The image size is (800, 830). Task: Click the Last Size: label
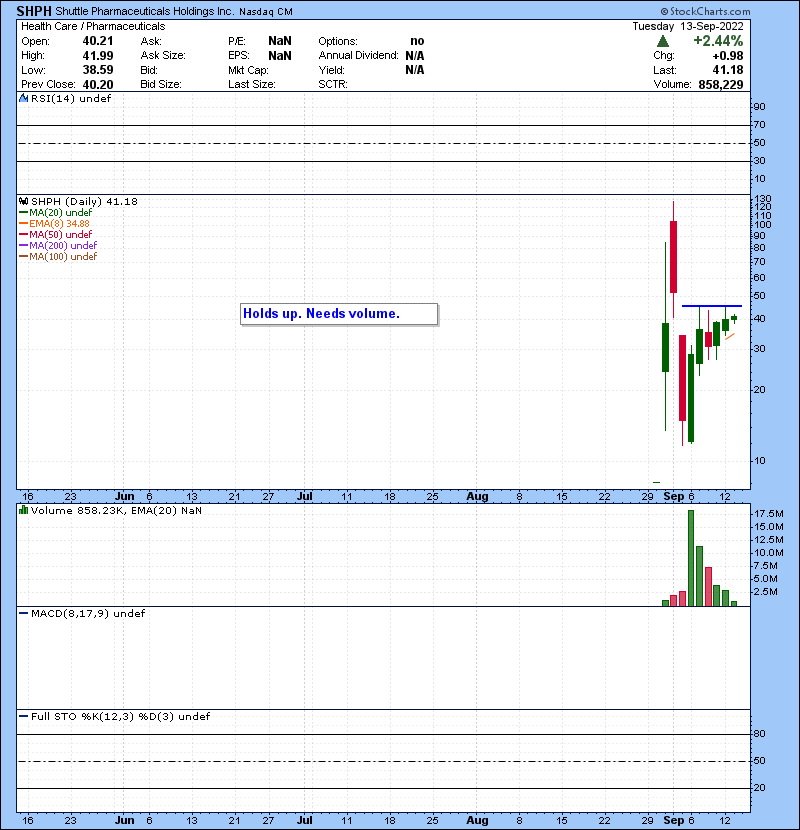tap(252, 85)
